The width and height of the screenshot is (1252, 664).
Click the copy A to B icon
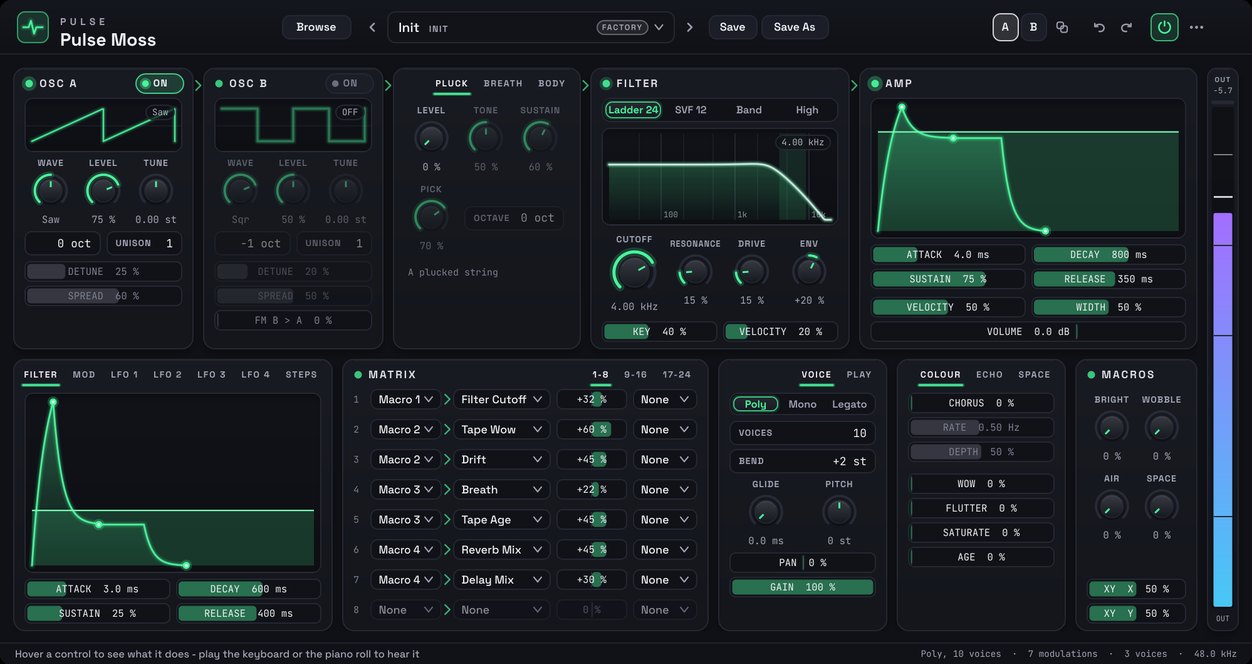pos(1062,27)
